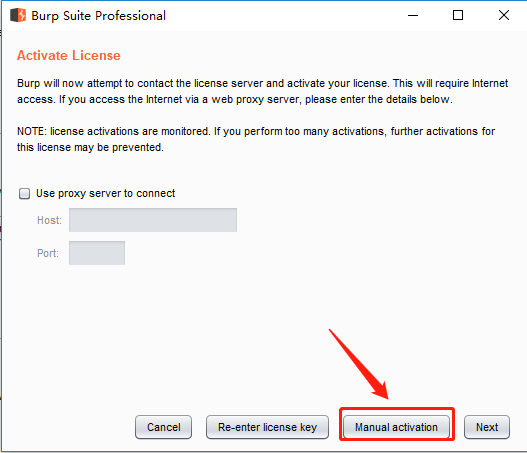Screen dimensions: 527x453
Task: Enable the Use proxy server checkbox
Action: coord(24,194)
